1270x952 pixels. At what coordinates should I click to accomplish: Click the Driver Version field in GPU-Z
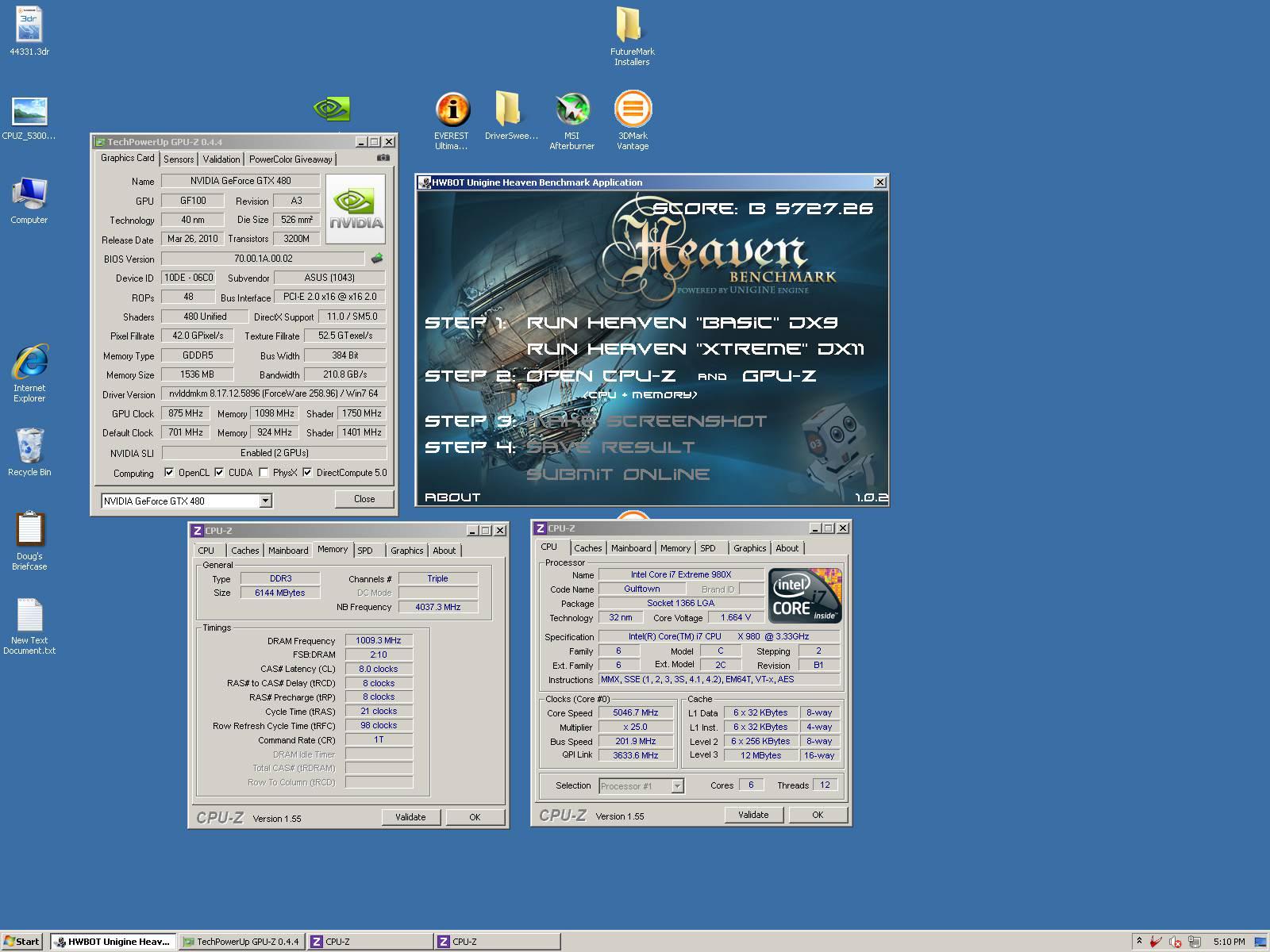[x=274, y=393]
